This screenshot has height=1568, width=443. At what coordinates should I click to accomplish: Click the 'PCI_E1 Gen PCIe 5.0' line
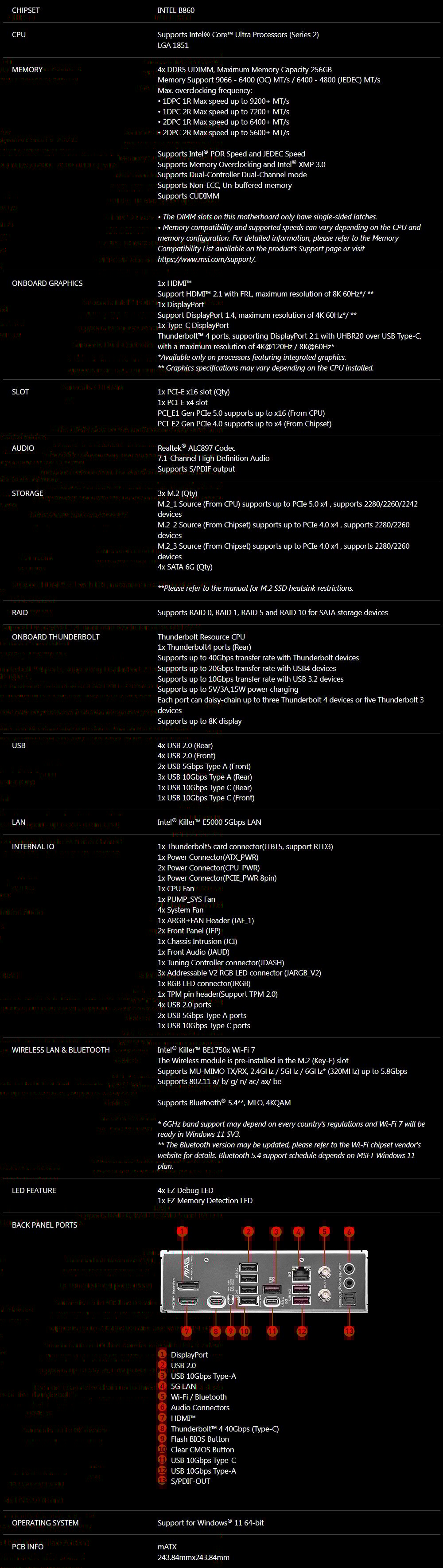241,413
